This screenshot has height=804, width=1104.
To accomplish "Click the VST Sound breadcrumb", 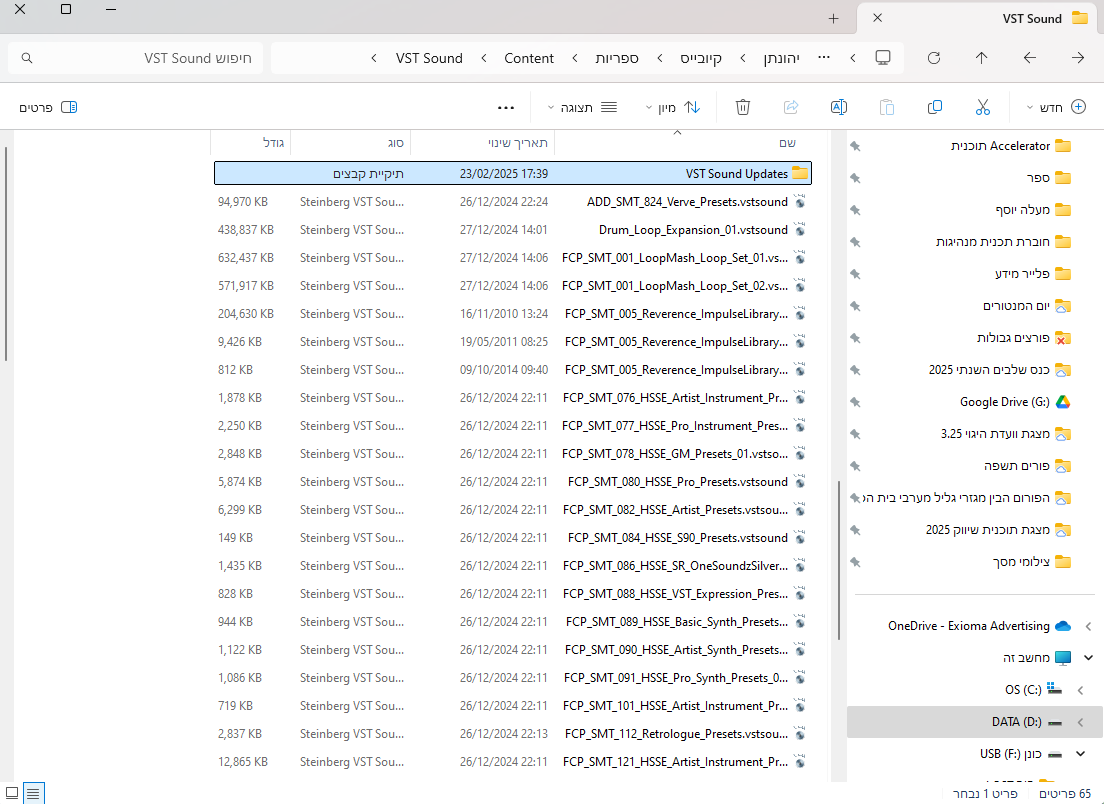I will pos(429,58).
